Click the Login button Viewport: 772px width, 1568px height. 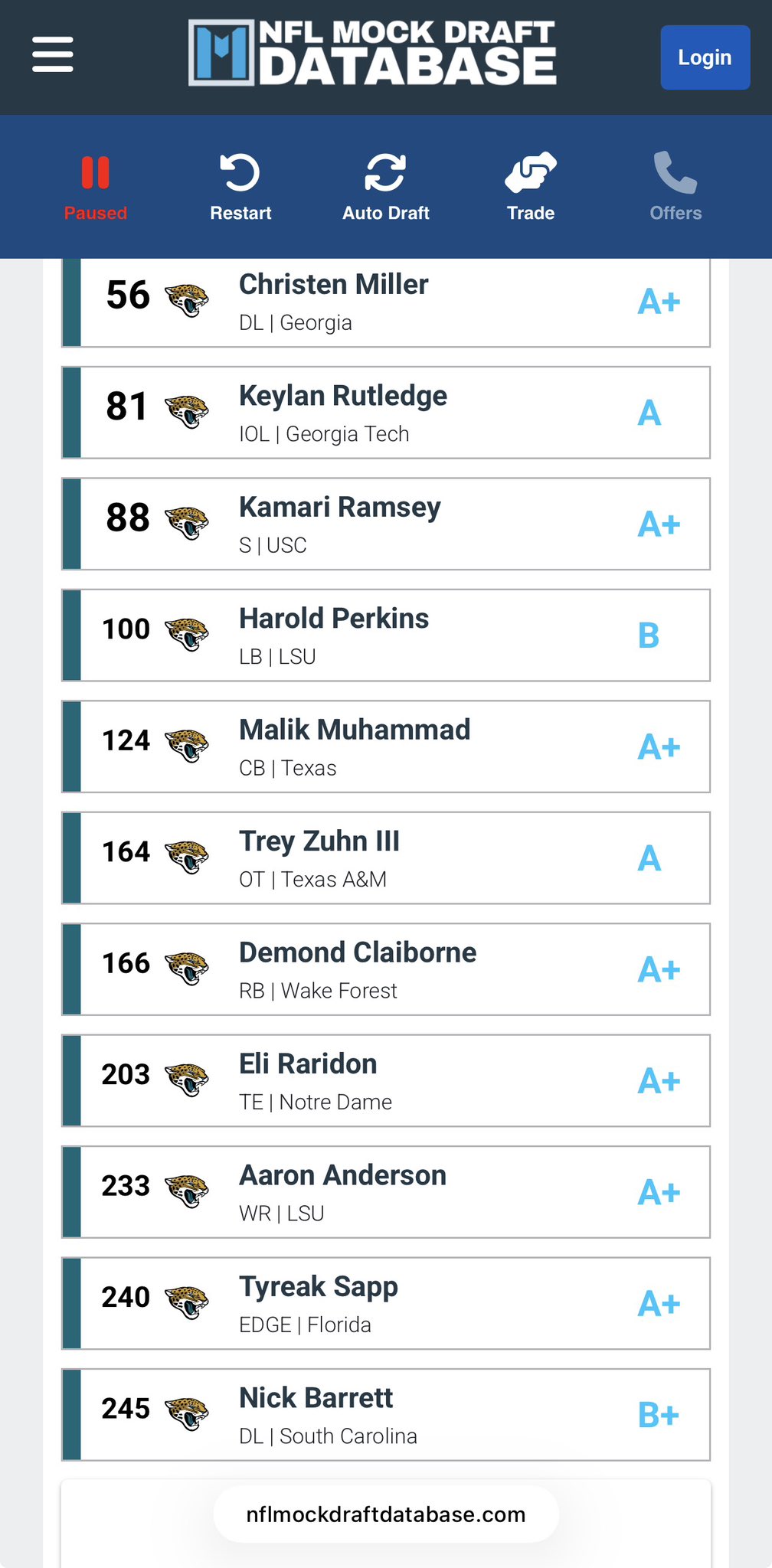705,57
